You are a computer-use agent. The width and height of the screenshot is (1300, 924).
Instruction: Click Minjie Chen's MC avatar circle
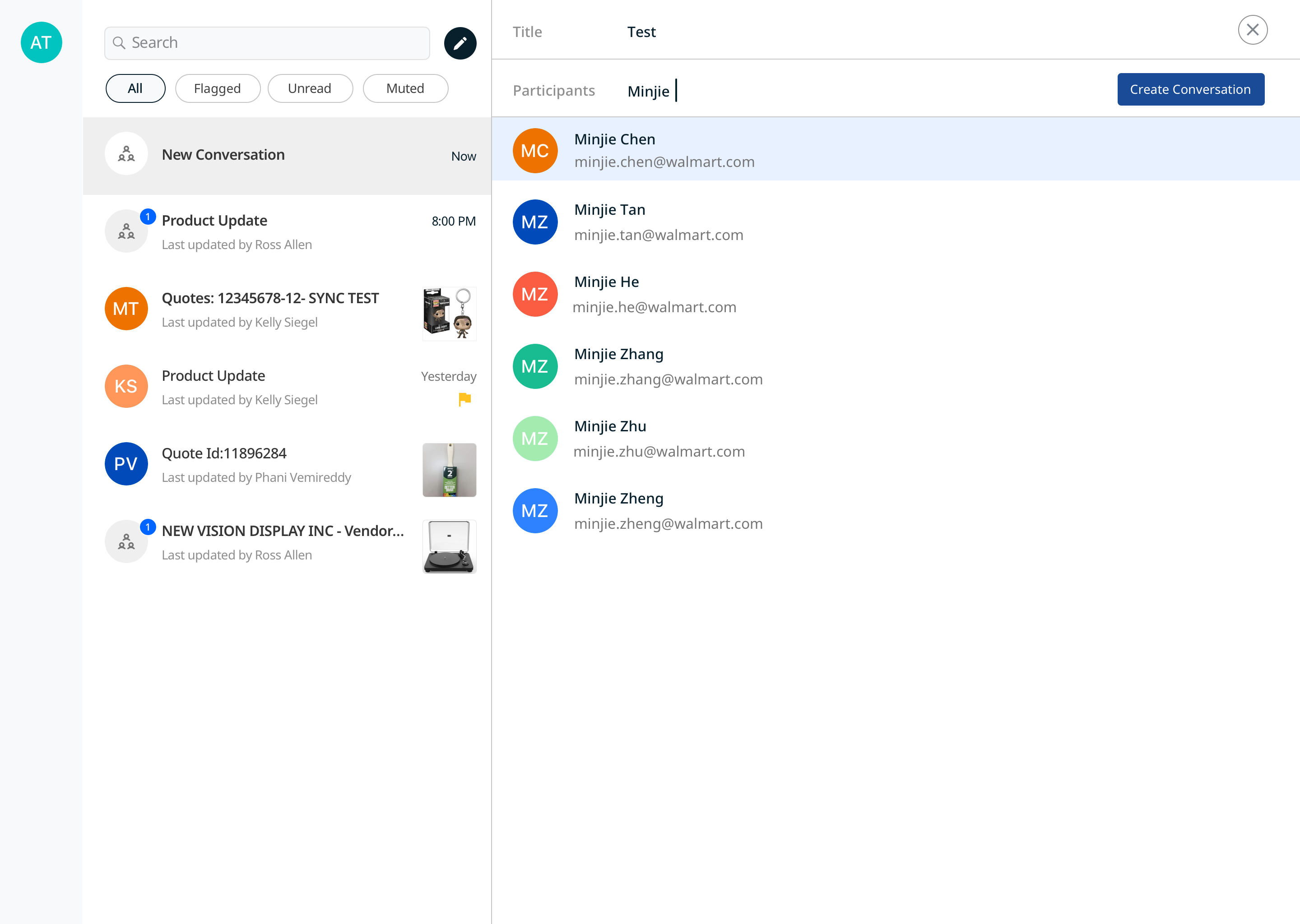pos(535,150)
